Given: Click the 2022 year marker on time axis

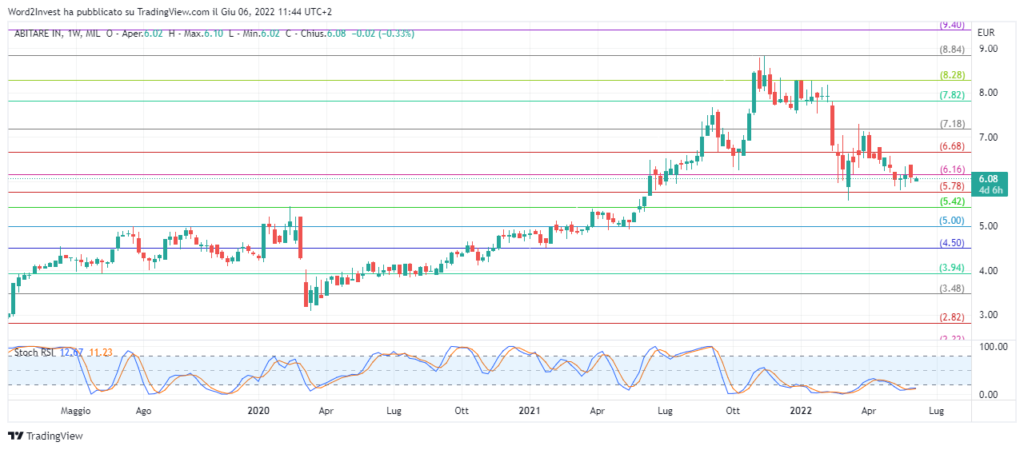Looking at the screenshot, I should (x=800, y=411).
